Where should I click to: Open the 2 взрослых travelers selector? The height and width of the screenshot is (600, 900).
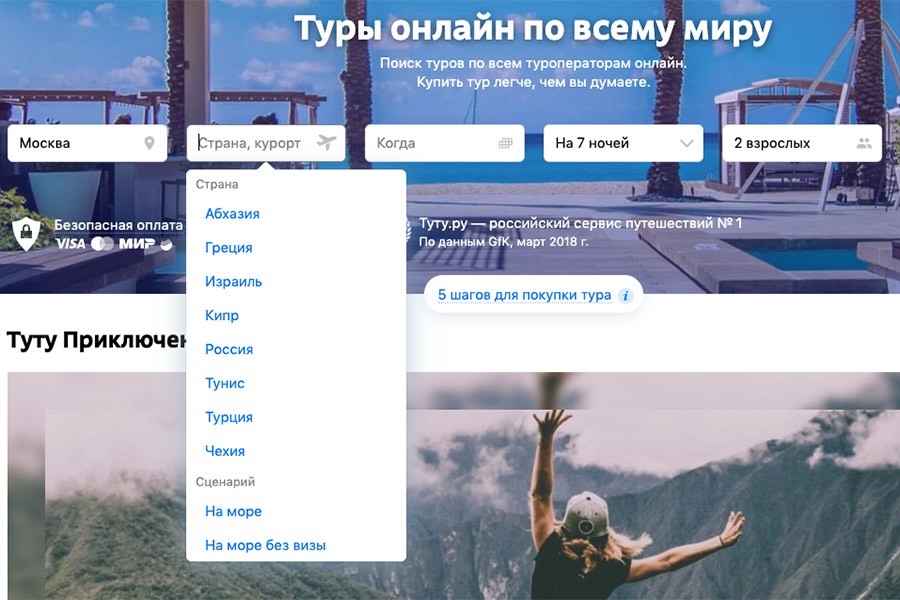click(802, 143)
